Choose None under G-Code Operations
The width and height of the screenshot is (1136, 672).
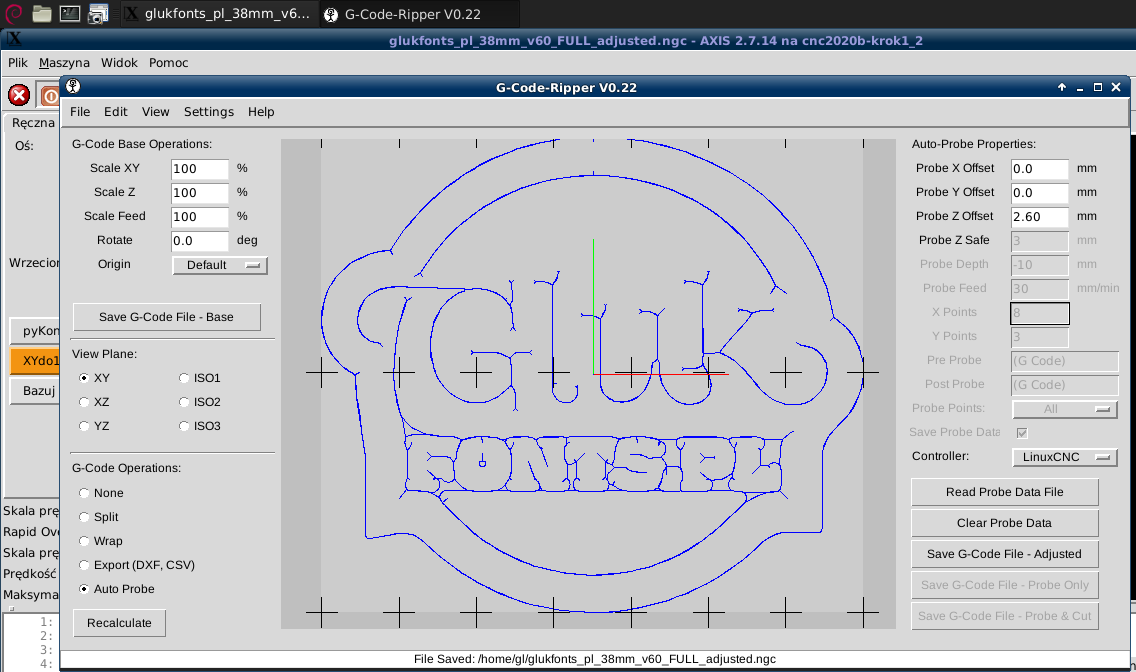click(x=84, y=493)
